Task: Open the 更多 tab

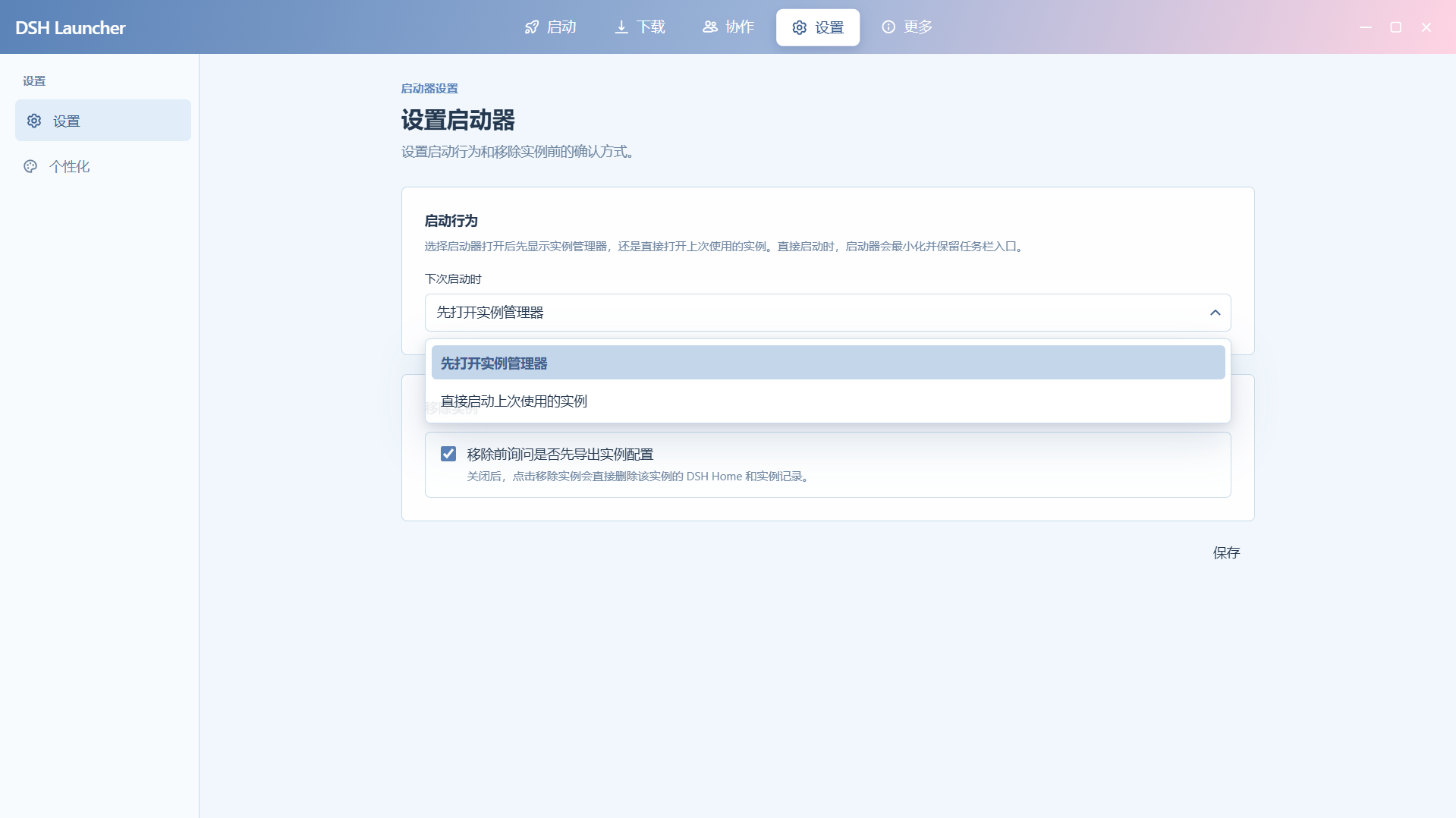Action: point(907,27)
